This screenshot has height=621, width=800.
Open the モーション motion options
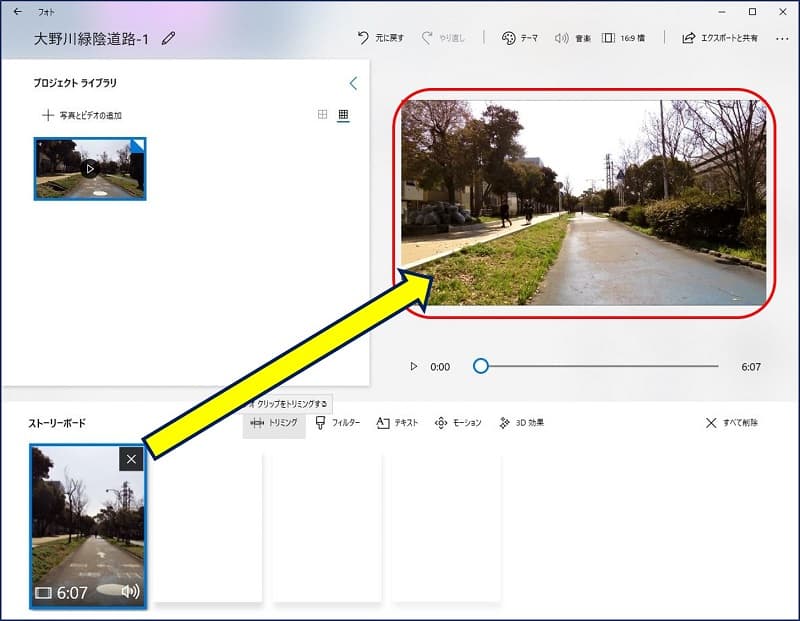tap(458, 423)
